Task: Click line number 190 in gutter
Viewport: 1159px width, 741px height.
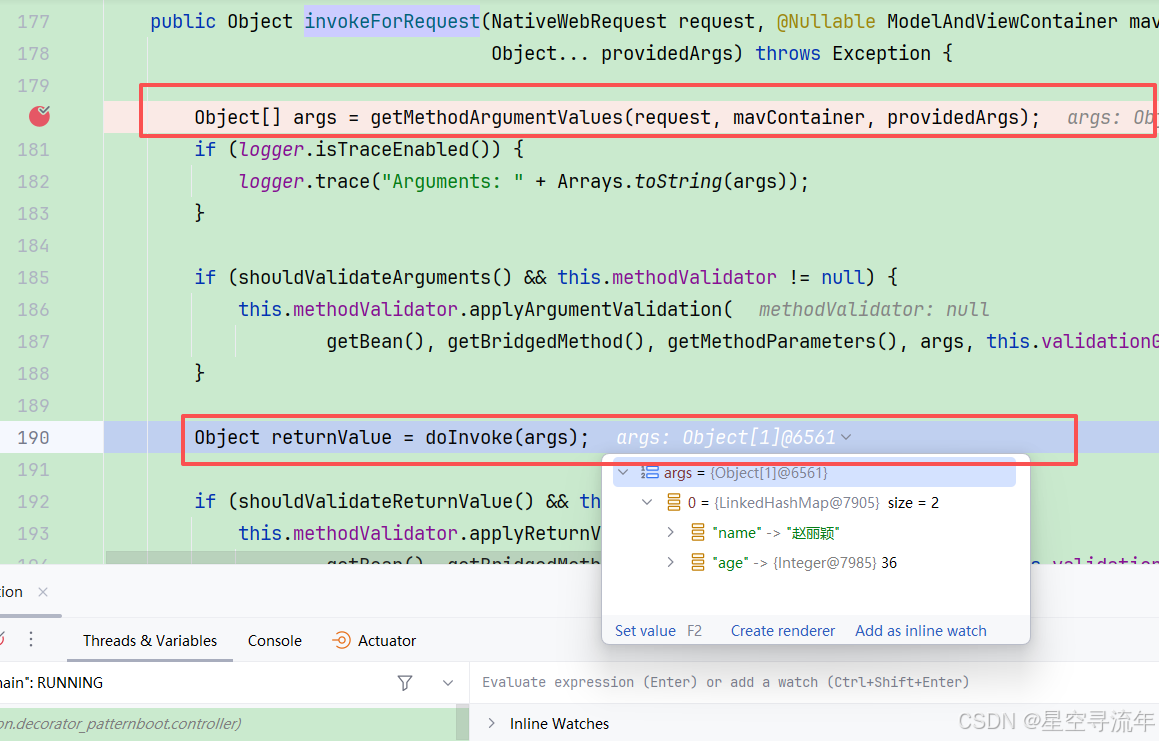Action: click(x=33, y=438)
